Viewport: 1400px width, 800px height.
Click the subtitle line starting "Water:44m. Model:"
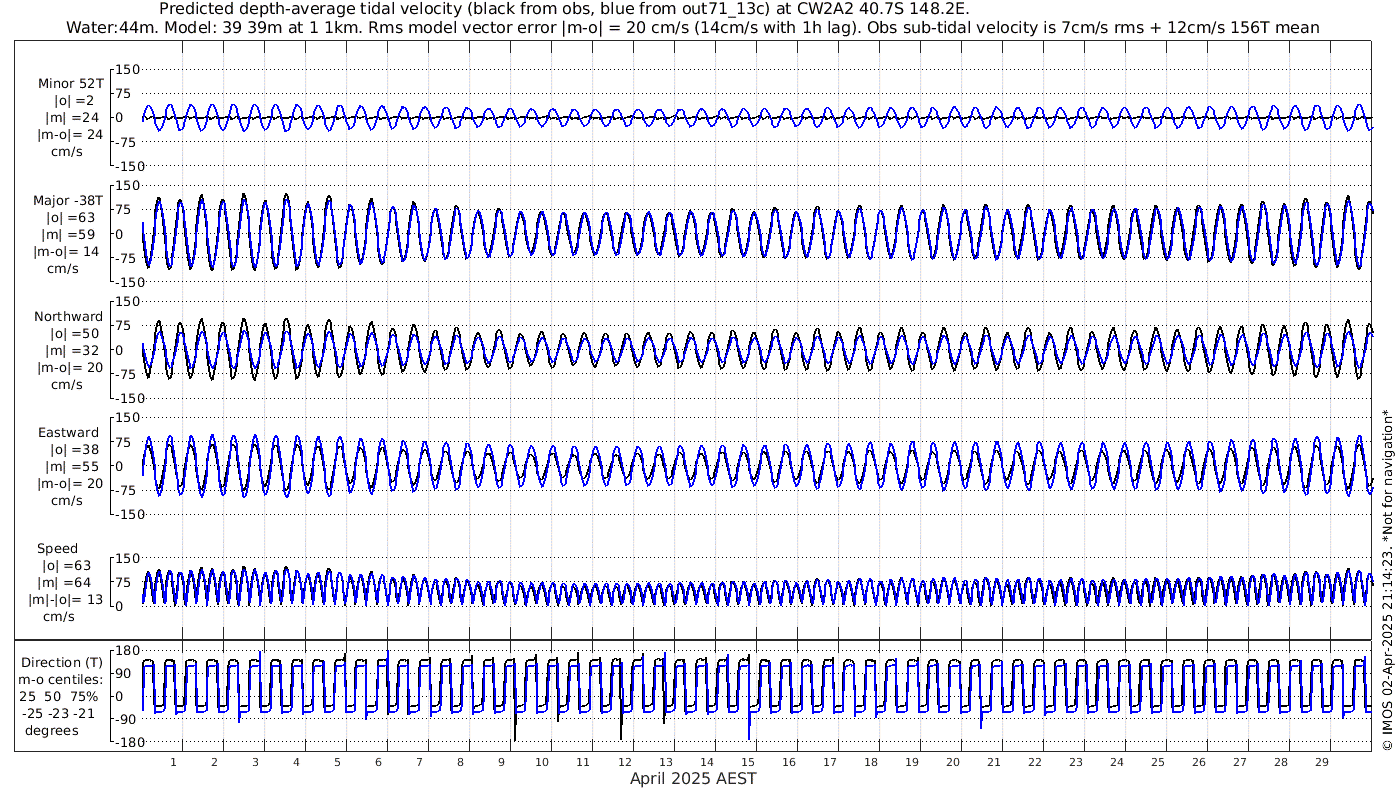click(692, 27)
